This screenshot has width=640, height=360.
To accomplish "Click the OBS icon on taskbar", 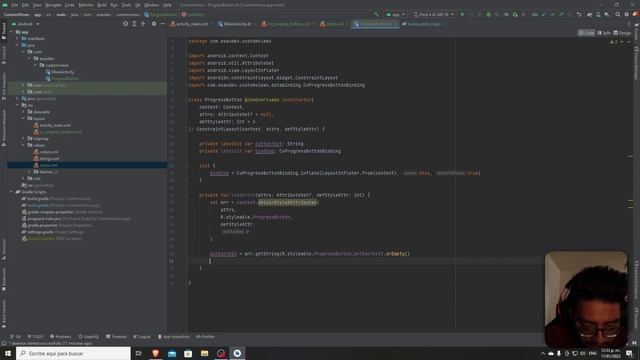I will click(221, 353).
